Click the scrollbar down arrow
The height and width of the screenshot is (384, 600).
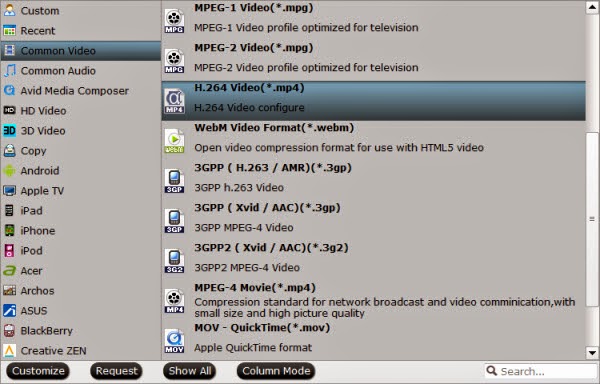592,353
